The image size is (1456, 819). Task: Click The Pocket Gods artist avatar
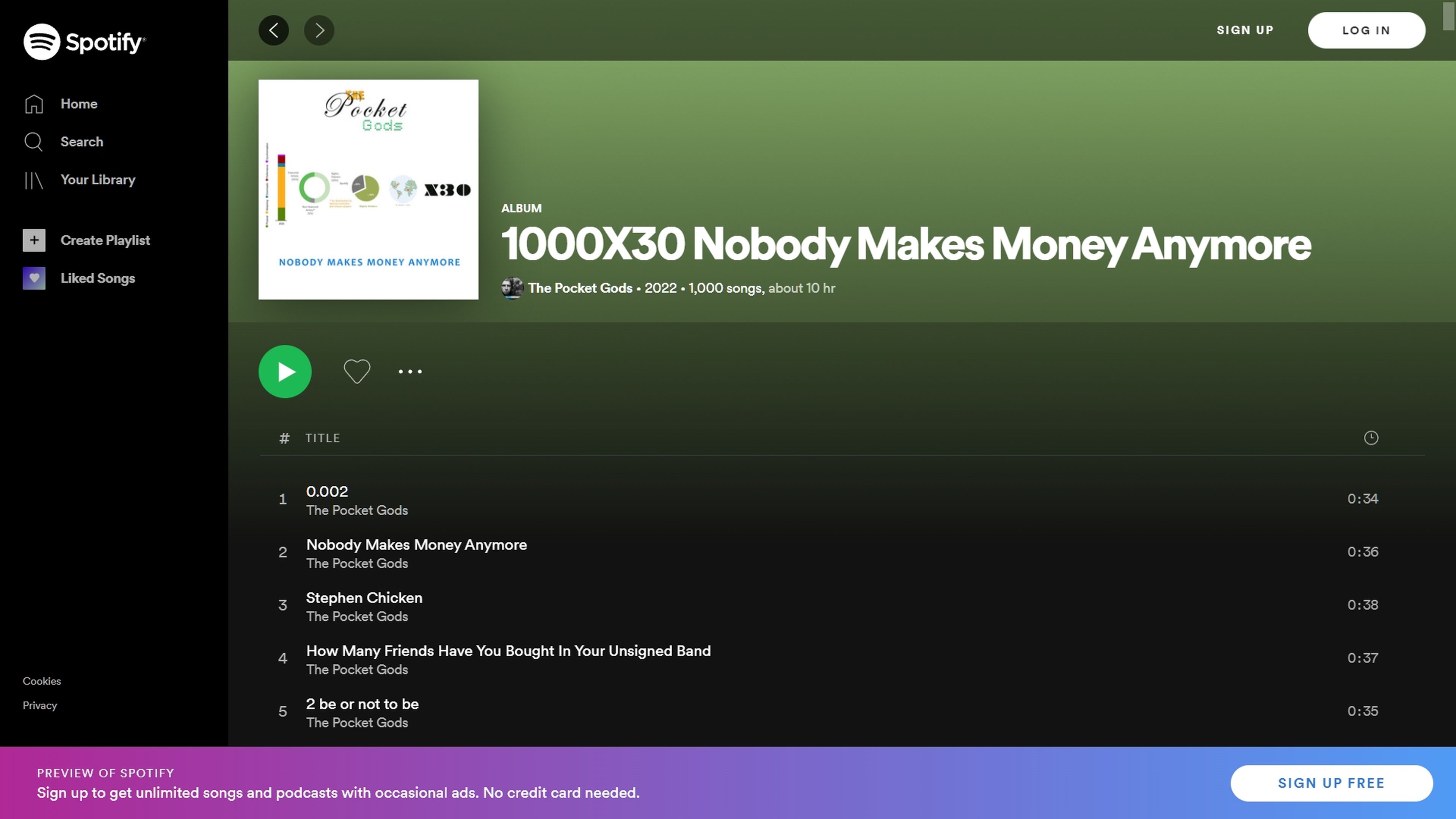pyautogui.click(x=512, y=288)
